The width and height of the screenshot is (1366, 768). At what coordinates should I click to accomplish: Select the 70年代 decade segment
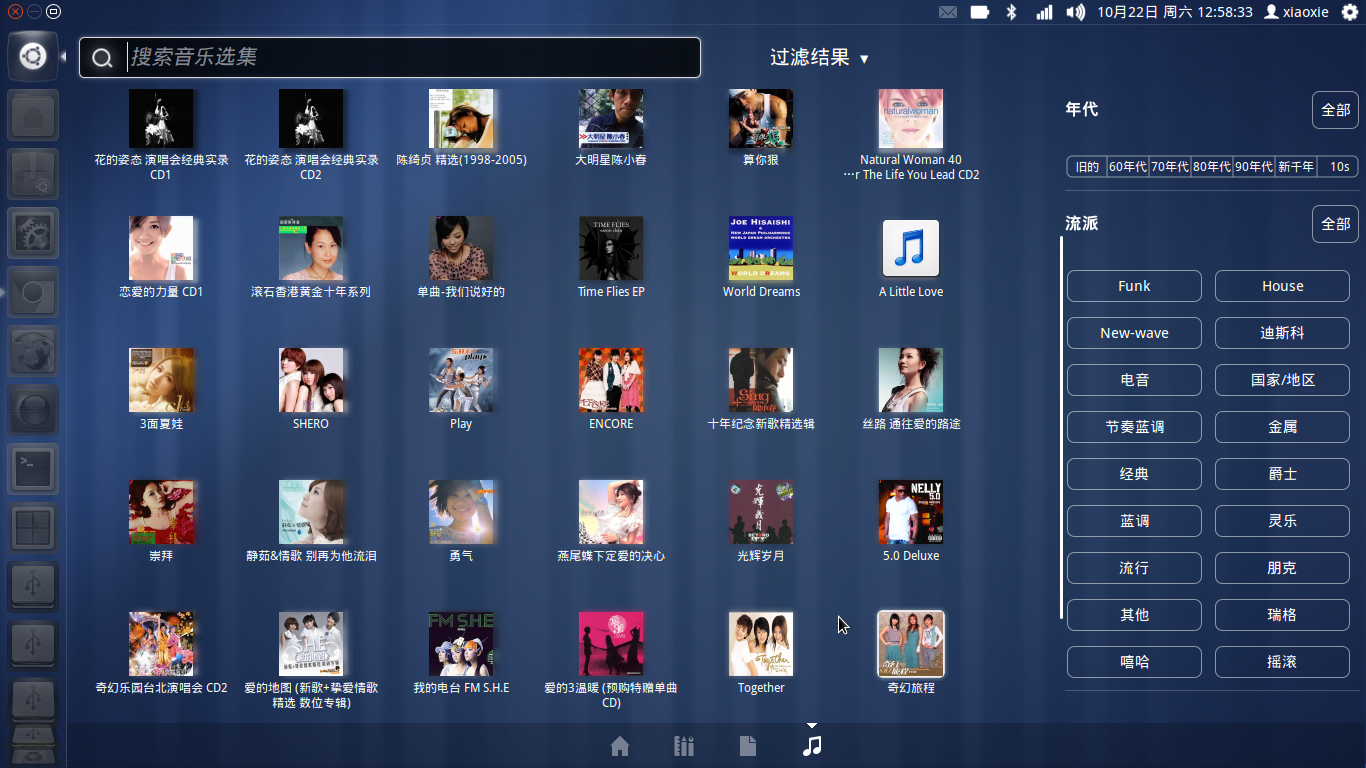[x=1169, y=167]
